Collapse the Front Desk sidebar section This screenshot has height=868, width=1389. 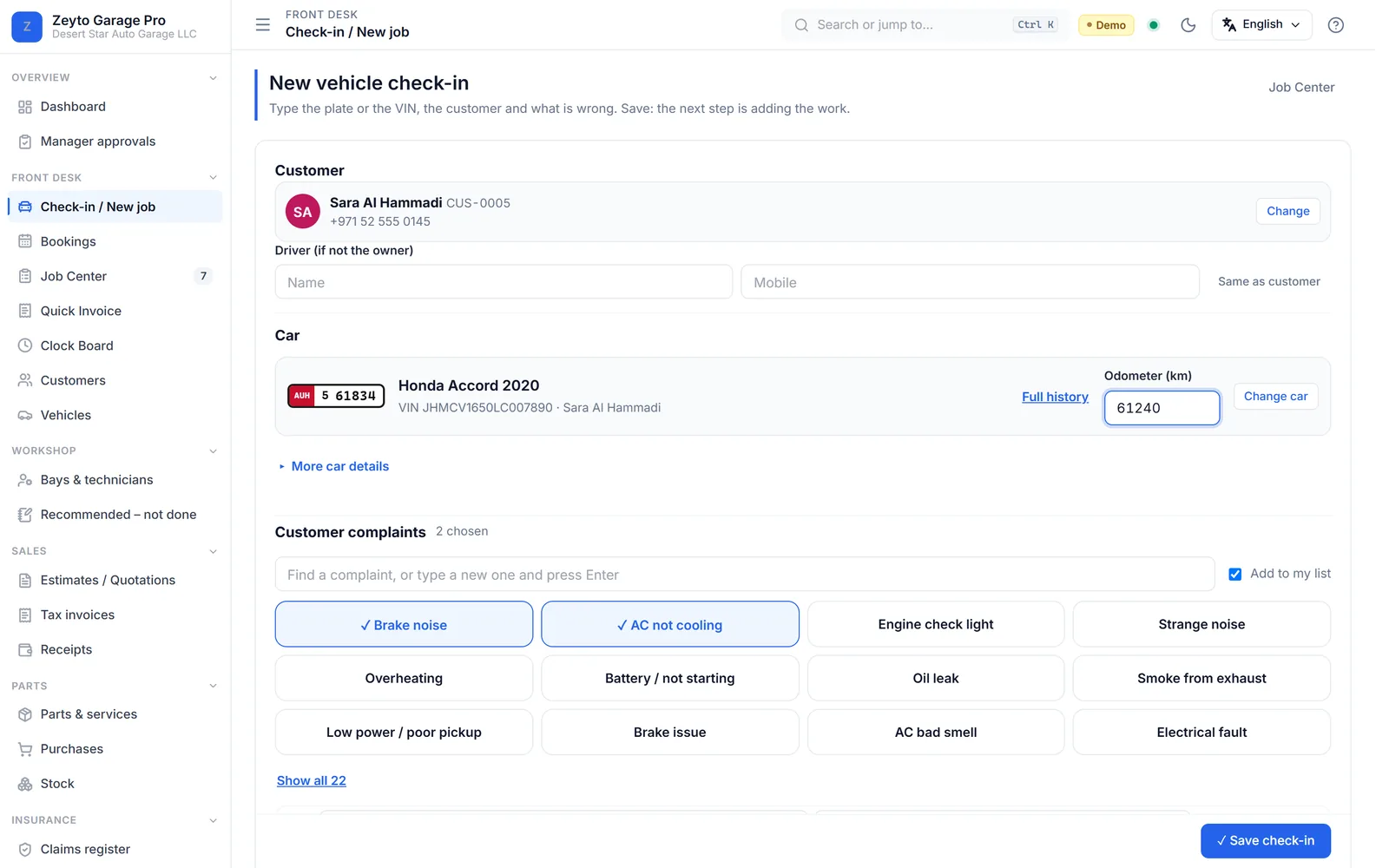pos(214,177)
